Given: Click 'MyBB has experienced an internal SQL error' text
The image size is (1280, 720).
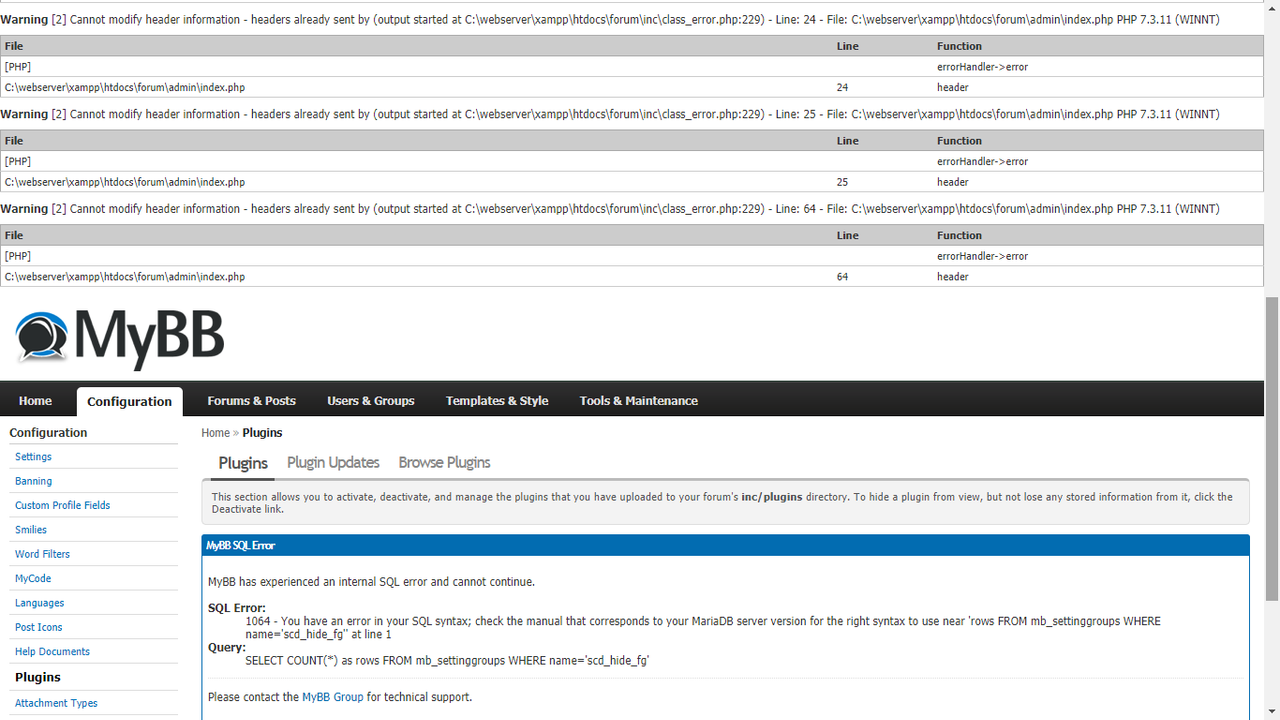Looking at the screenshot, I should [371, 582].
